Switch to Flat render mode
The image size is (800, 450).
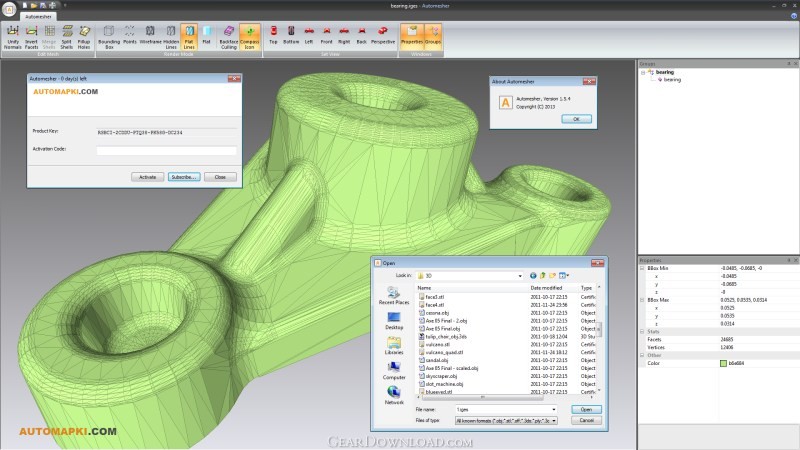coord(207,37)
